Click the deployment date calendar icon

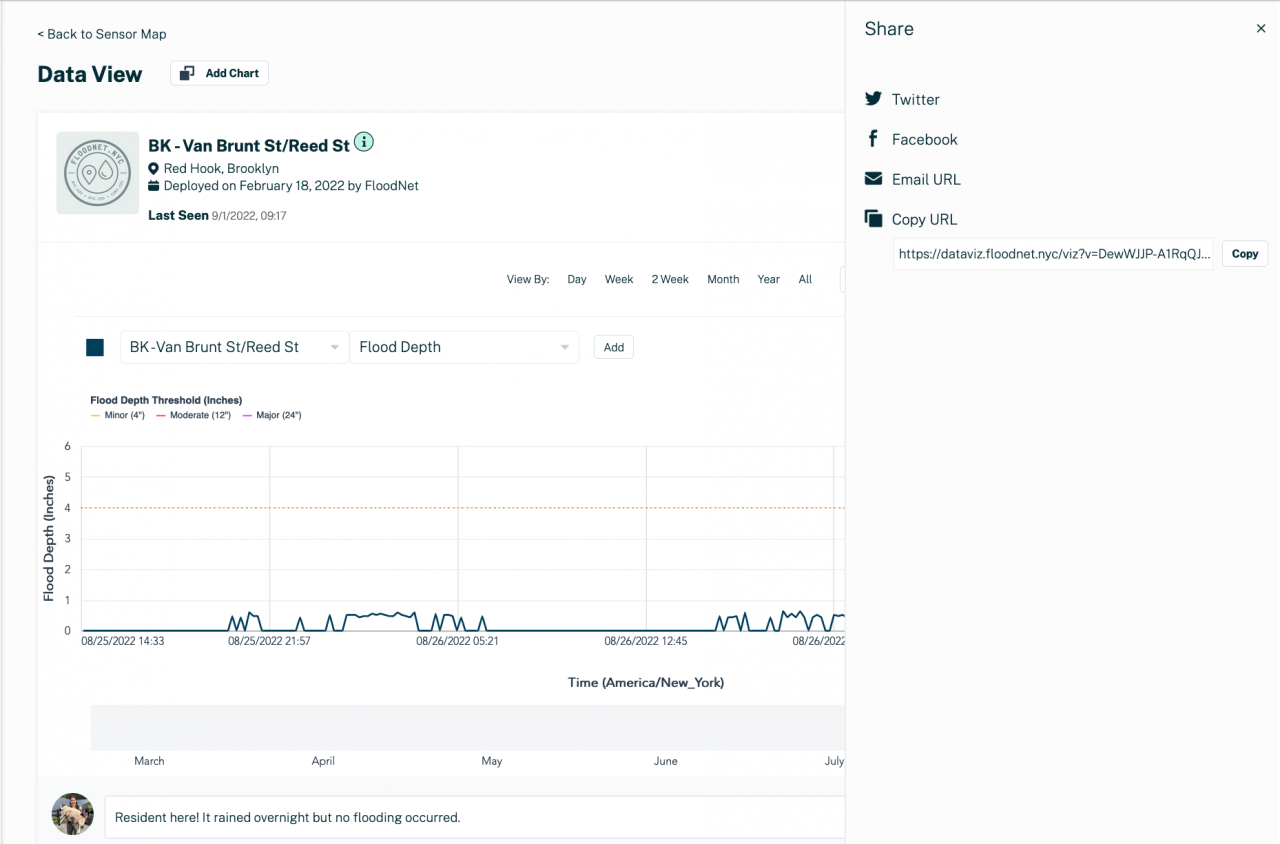click(152, 186)
